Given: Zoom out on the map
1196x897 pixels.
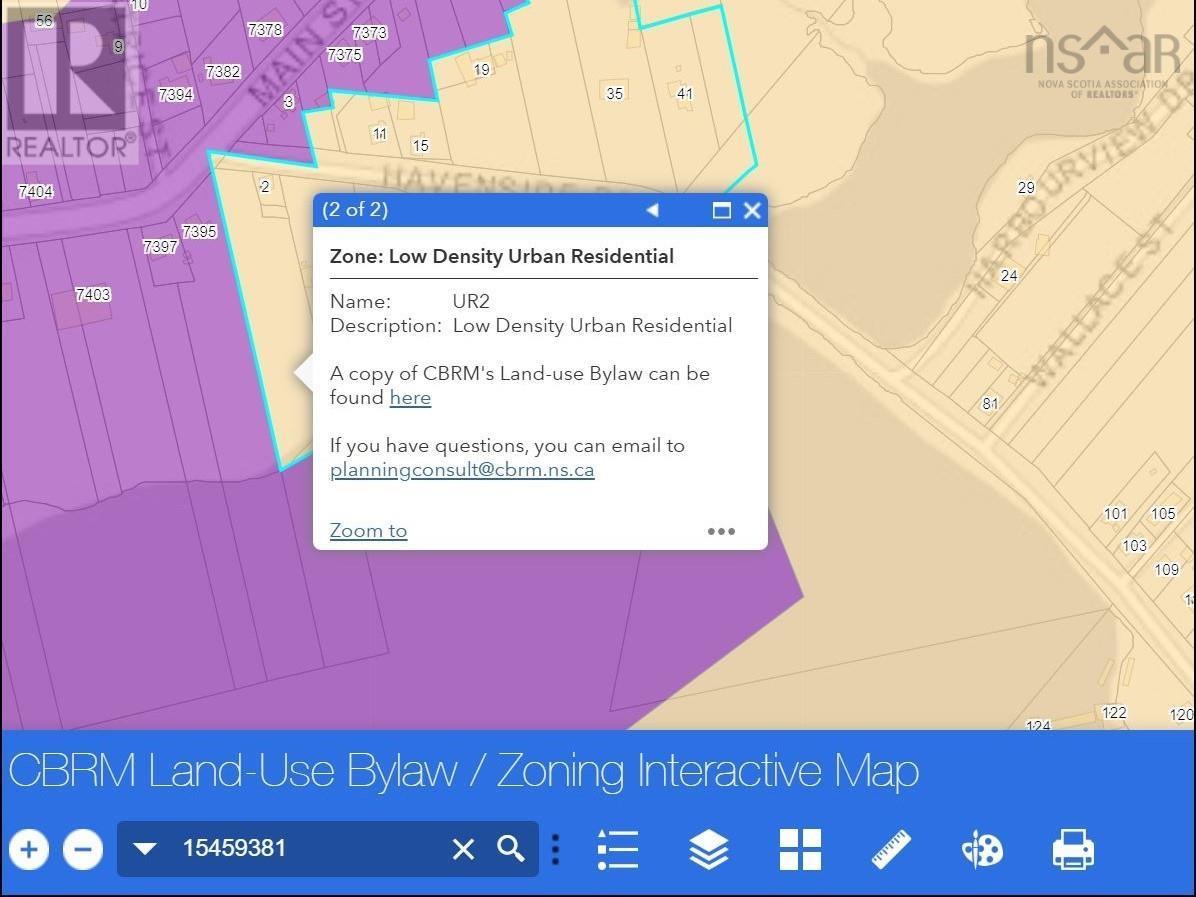Looking at the screenshot, I should coord(83,849).
